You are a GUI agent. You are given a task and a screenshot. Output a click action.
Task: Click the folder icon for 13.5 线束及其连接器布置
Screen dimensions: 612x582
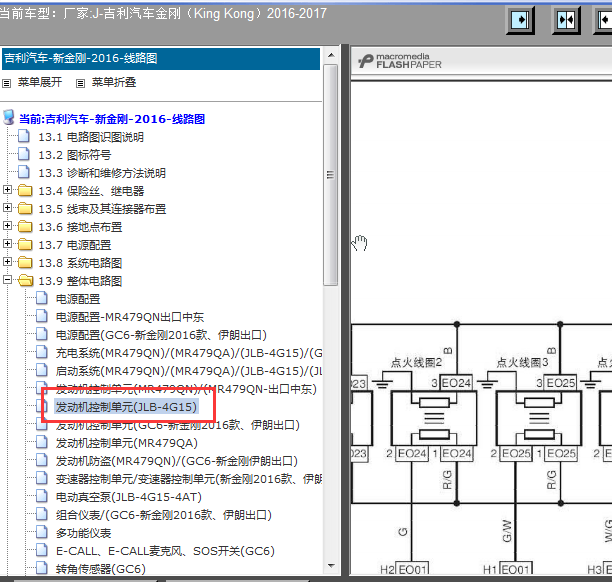coord(25,208)
